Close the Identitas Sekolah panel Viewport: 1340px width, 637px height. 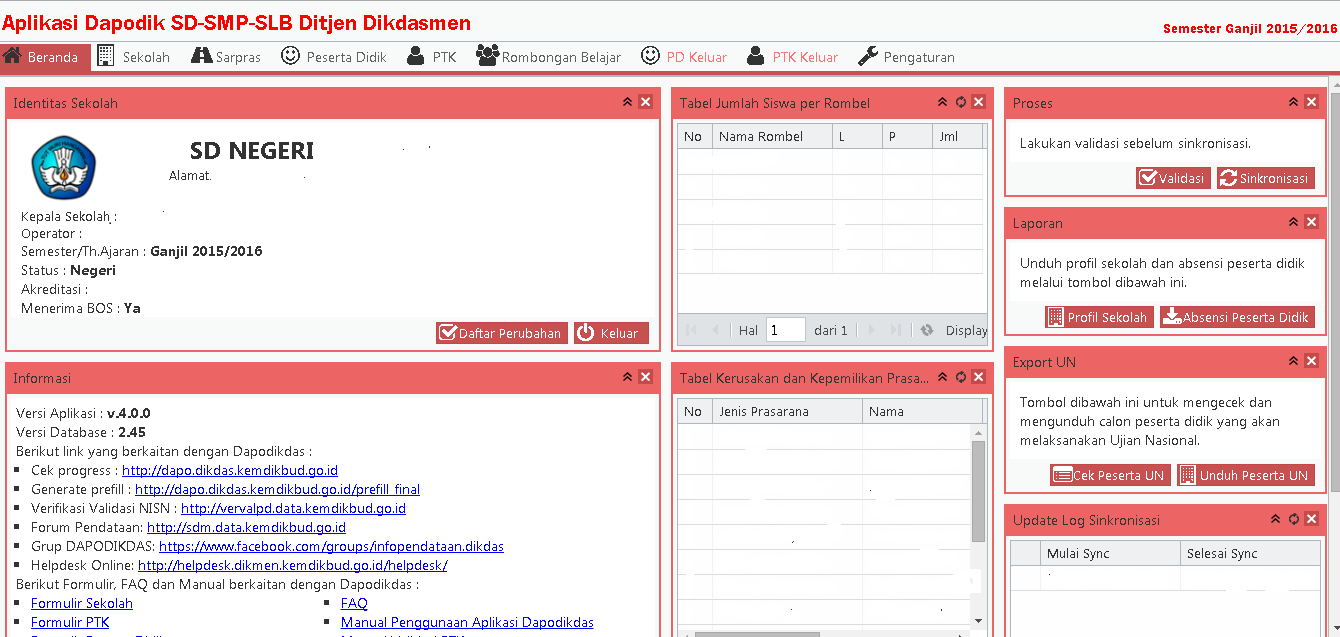pos(645,102)
